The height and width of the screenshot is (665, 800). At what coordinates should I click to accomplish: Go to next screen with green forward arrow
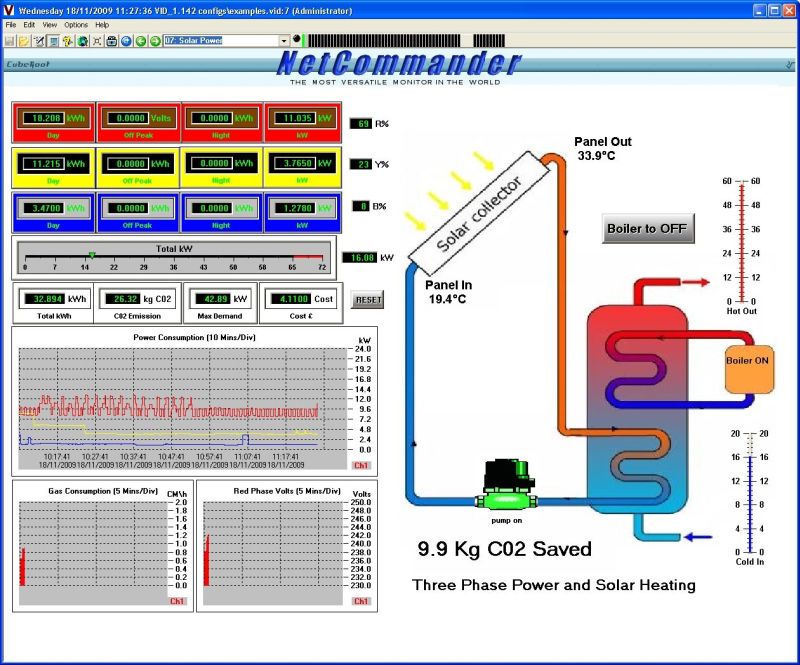(154, 41)
